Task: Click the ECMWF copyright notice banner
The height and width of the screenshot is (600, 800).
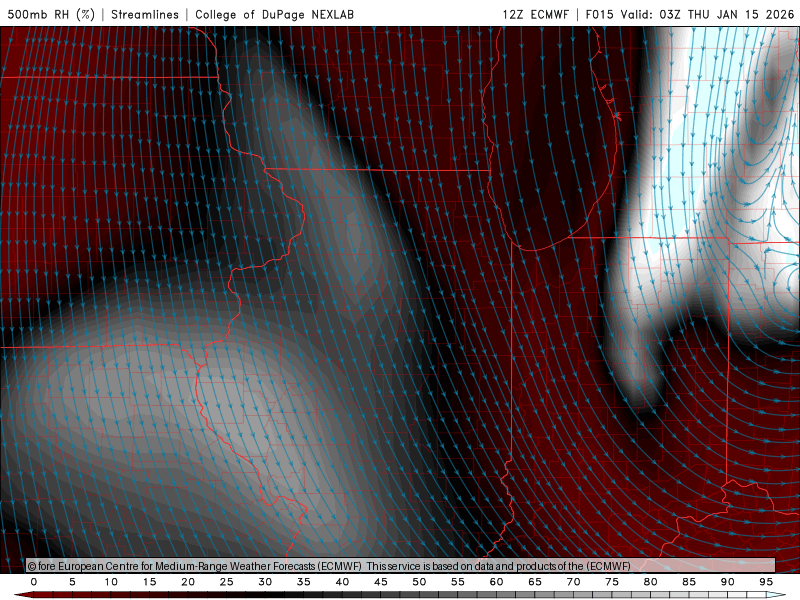Action: tap(401, 565)
